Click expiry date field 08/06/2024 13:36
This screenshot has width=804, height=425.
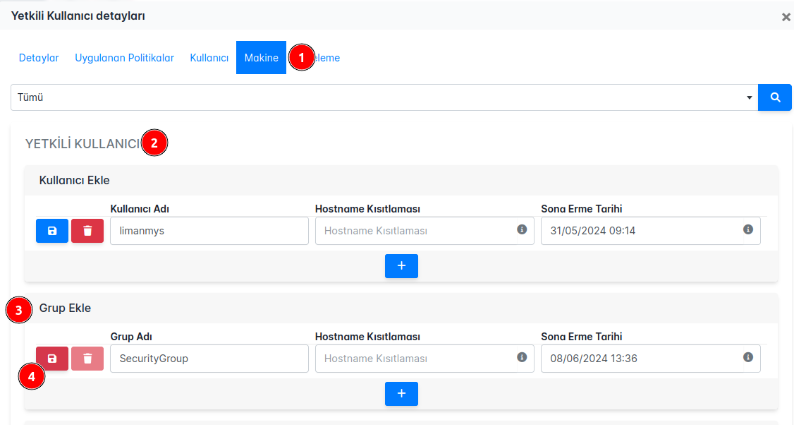click(x=651, y=358)
